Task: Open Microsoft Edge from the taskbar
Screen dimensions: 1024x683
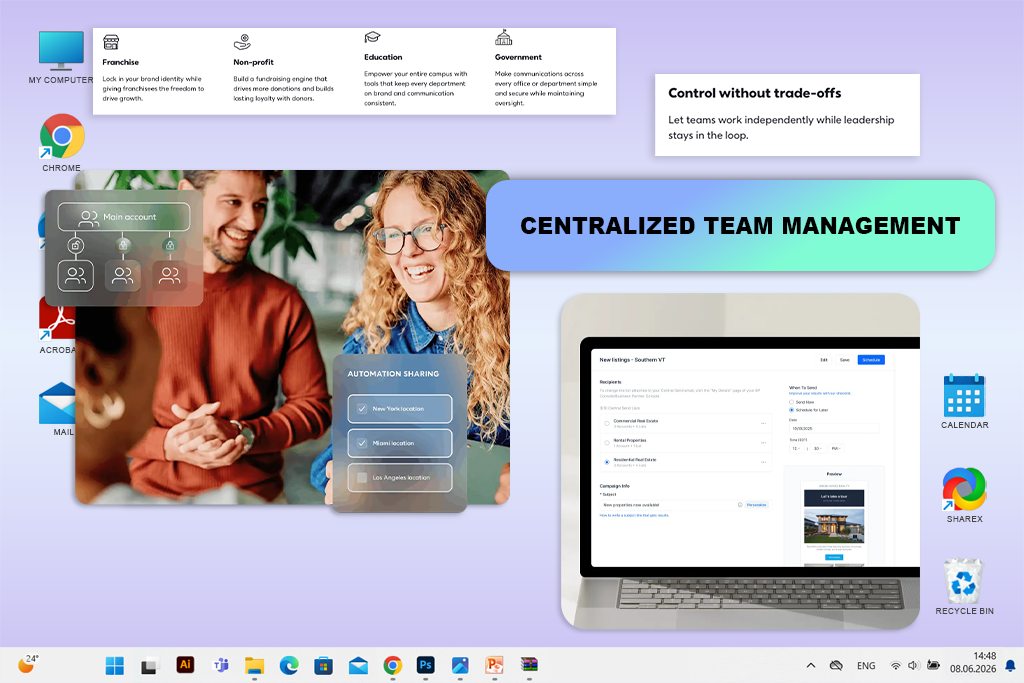Action: pyautogui.click(x=289, y=665)
